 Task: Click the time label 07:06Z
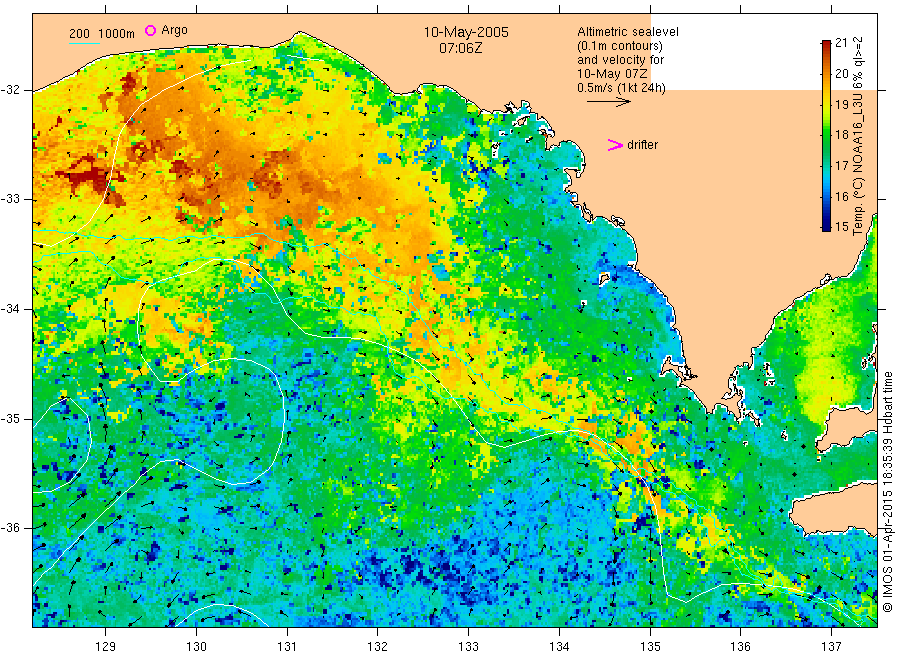[x=460, y=48]
